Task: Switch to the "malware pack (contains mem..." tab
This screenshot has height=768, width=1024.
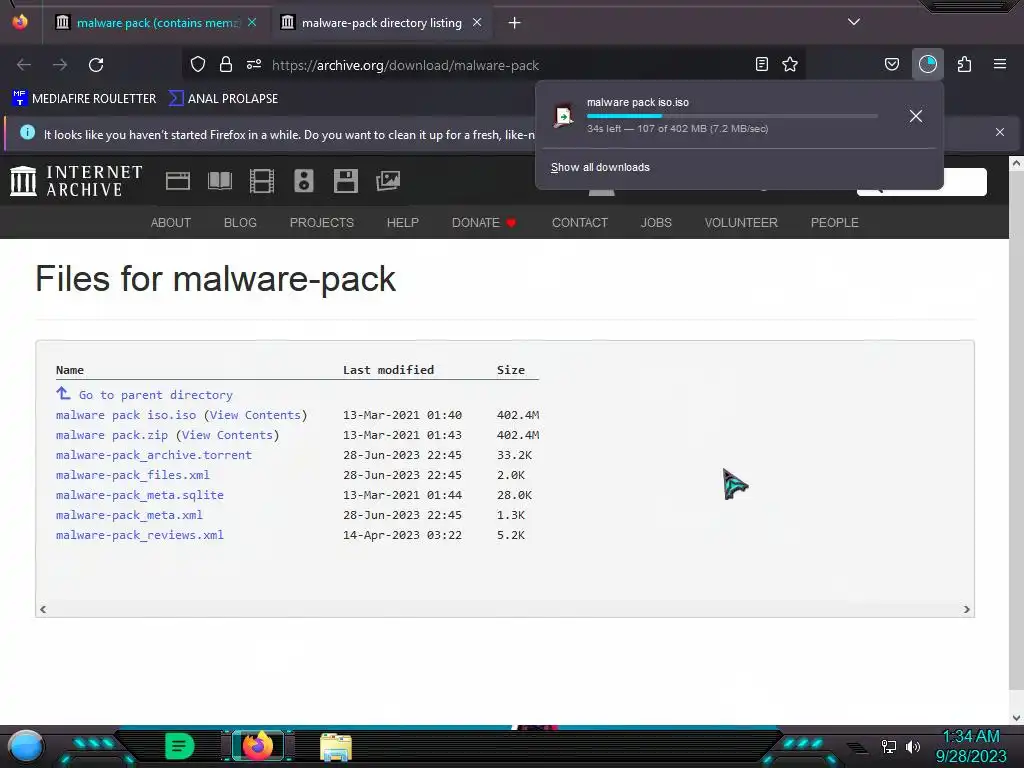Action: coord(157,23)
